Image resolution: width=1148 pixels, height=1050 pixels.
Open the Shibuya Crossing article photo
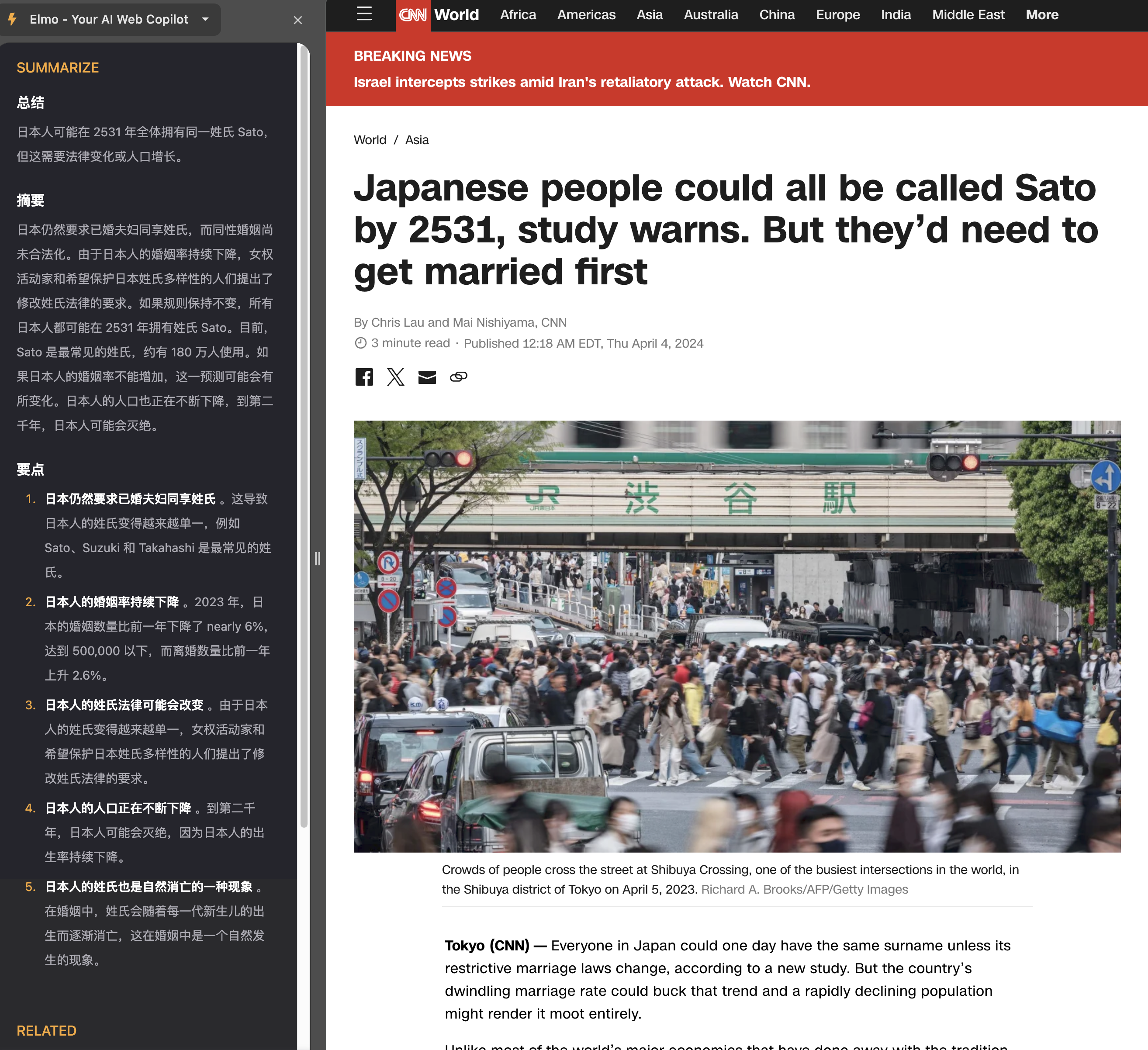737,636
